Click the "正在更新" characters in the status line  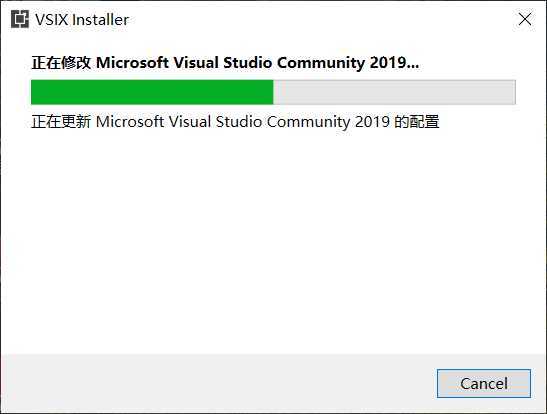click(x=61, y=122)
